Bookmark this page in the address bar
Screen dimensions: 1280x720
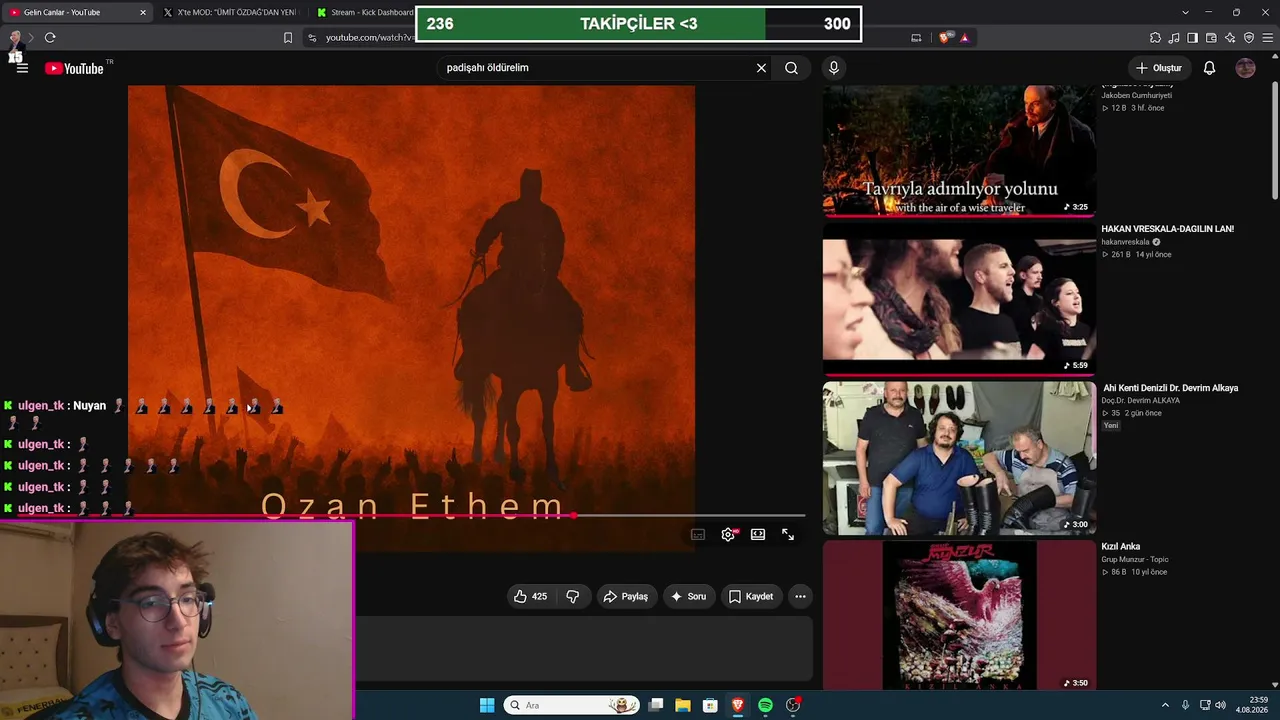click(288, 38)
